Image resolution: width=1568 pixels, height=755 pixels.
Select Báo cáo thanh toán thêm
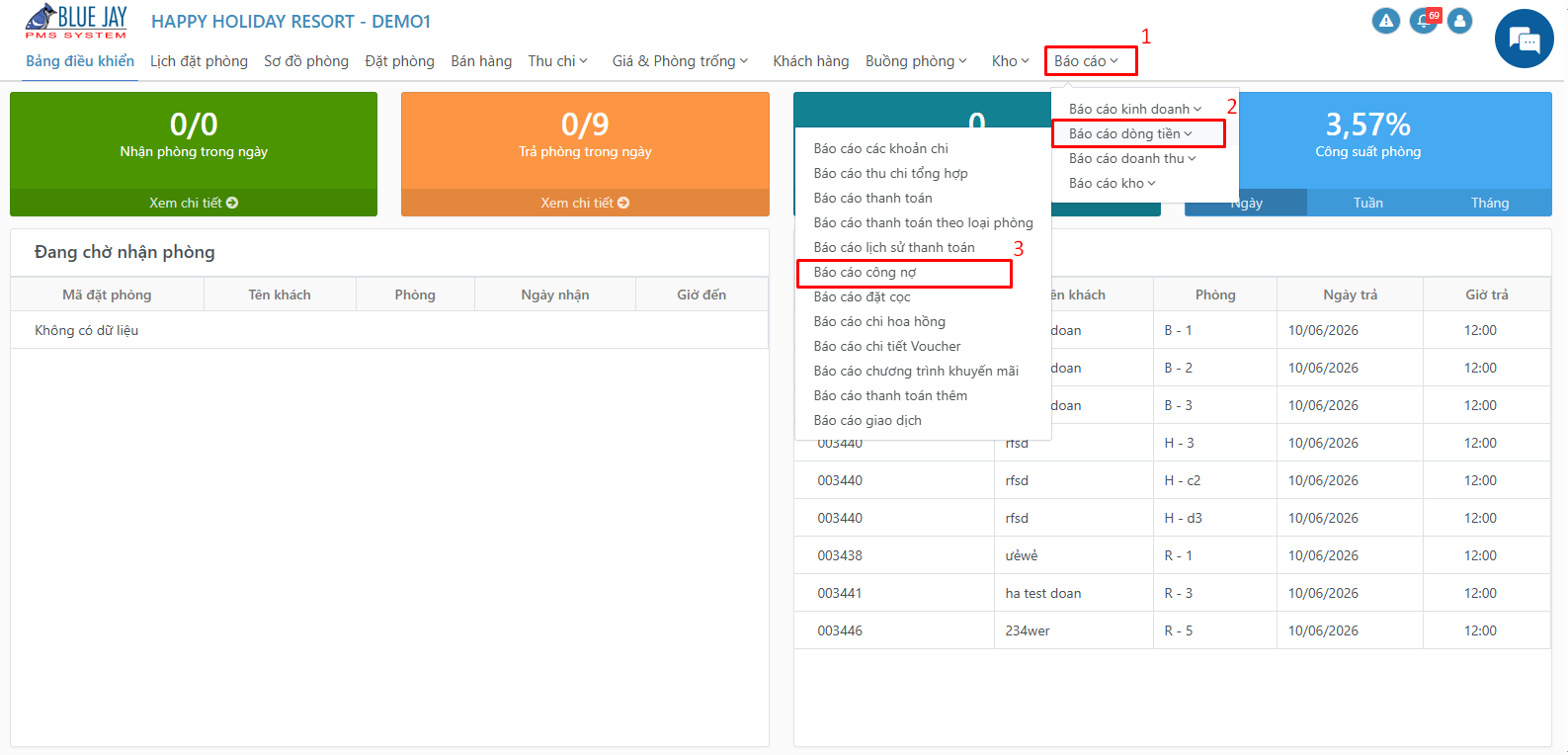coord(891,395)
